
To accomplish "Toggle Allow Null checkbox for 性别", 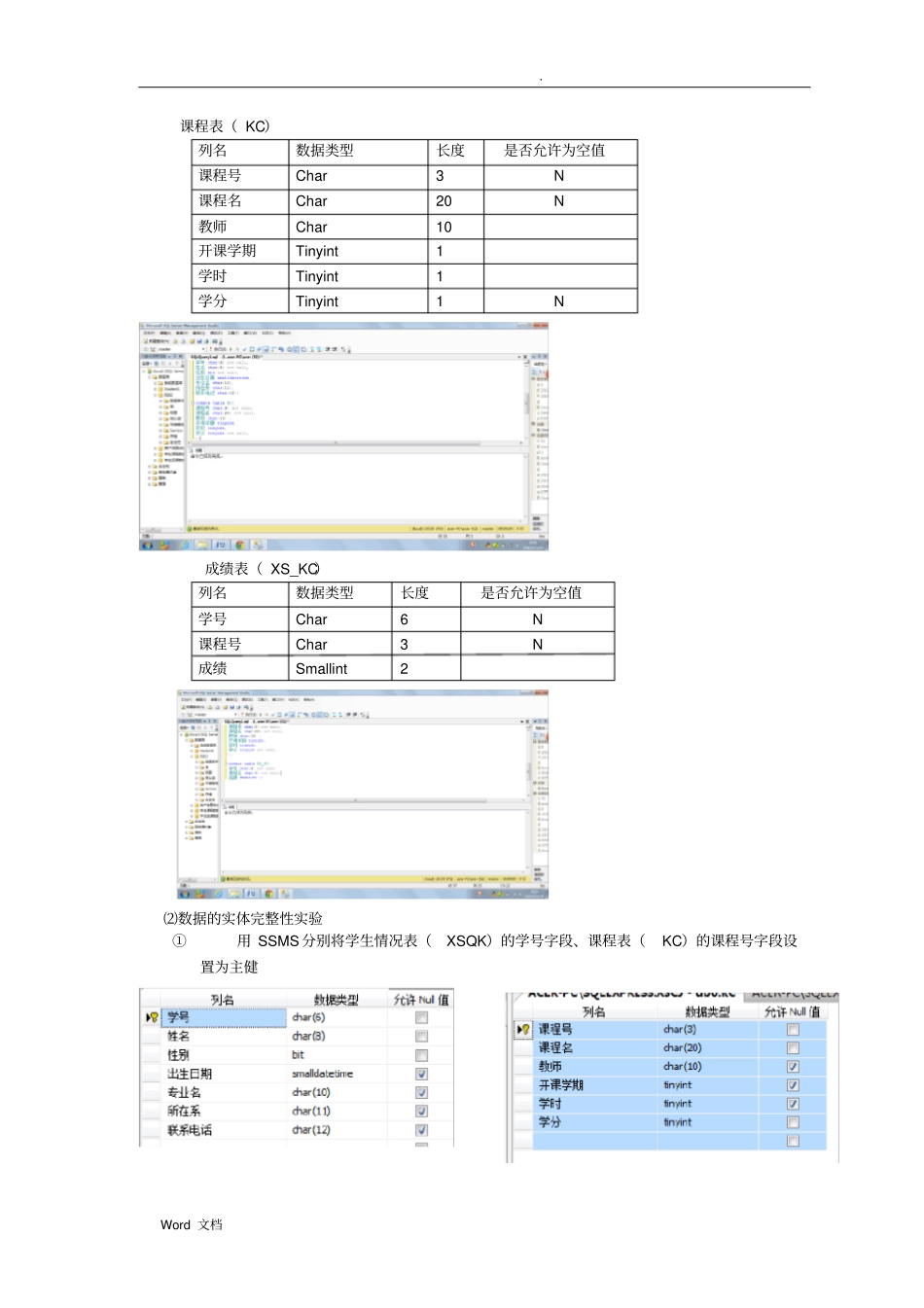I will 421,1055.
